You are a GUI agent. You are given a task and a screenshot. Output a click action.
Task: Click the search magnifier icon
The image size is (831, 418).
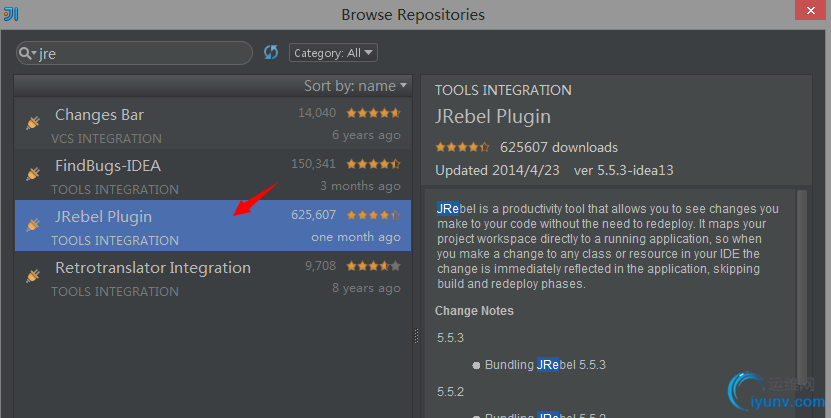pyautogui.click(x=26, y=53)
